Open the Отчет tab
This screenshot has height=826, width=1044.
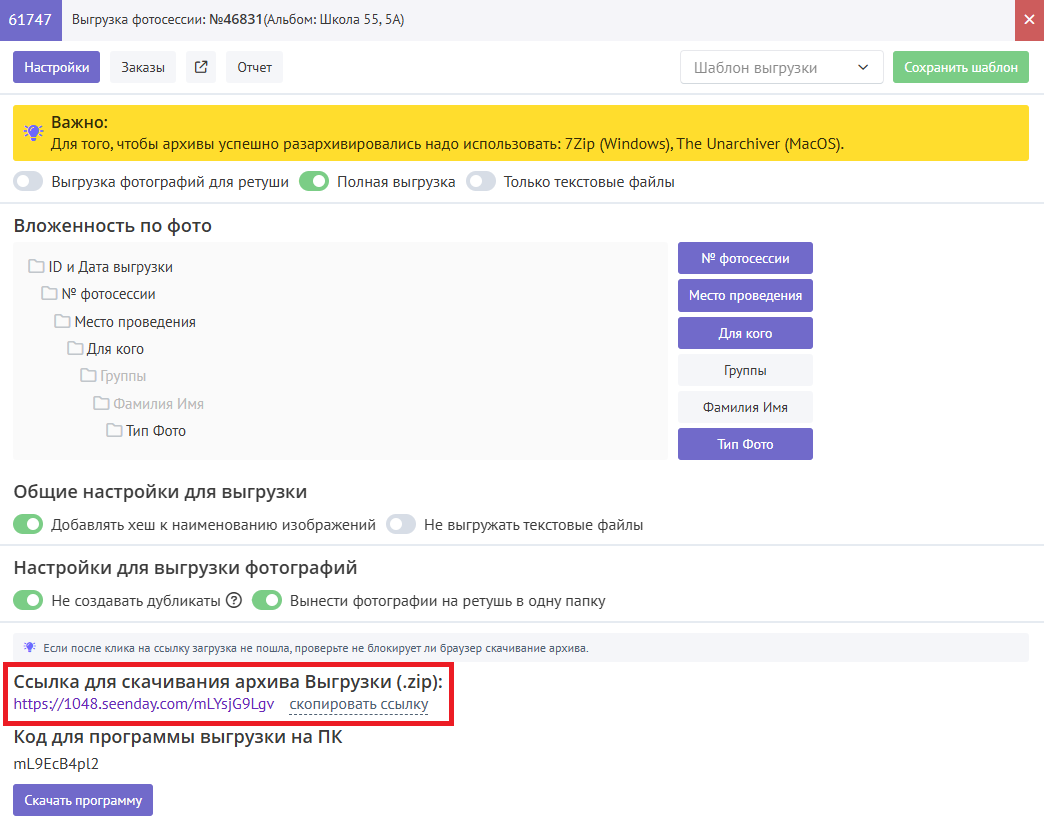point(254,67)
